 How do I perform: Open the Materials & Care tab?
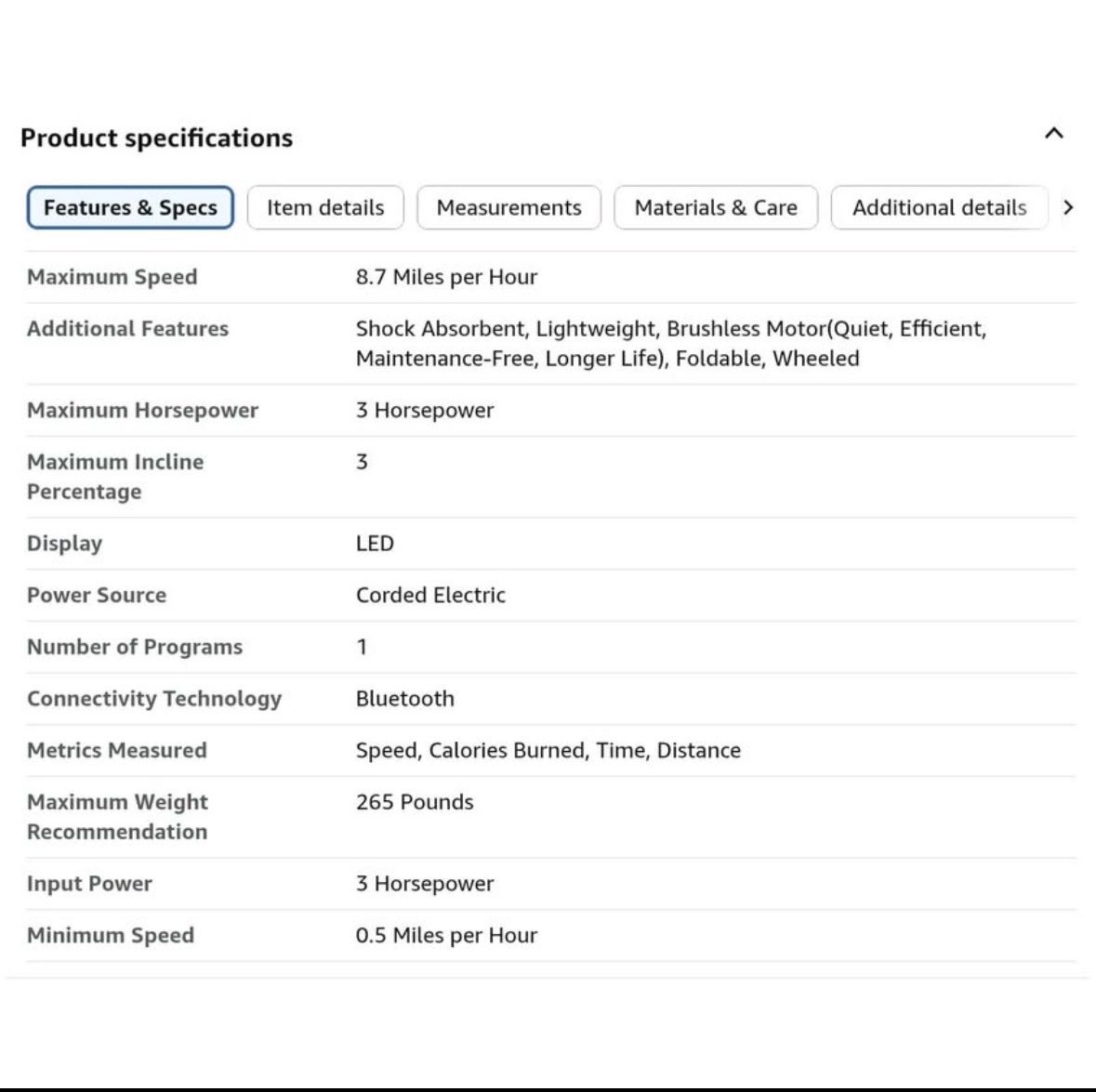pyautogui.click(x=716, y=207)
